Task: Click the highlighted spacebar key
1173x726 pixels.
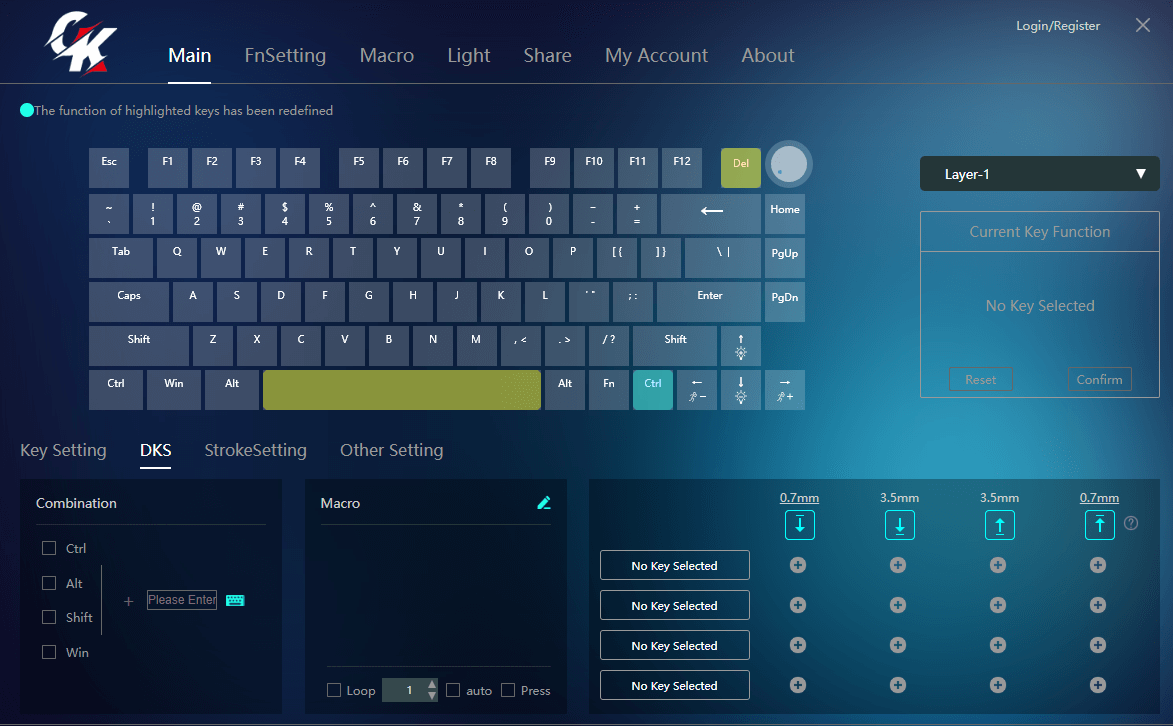Action: pyautogui.click(x=401, y=390)
